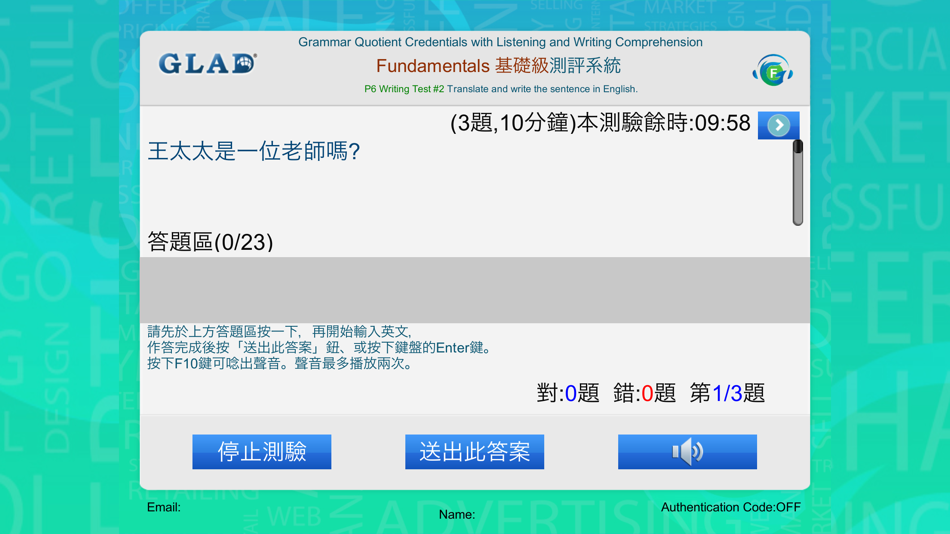Play the question audio with speaker button
Screen dimensions: 950x534
point(687,452)
